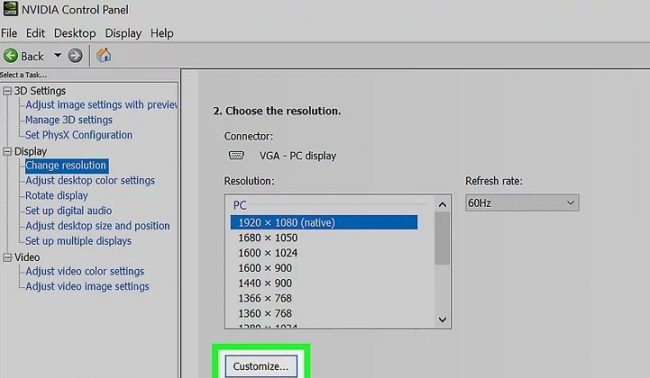This screenshot has width=650, height=378.
Task: Select Change resolution task
Action: click(66, 165)
